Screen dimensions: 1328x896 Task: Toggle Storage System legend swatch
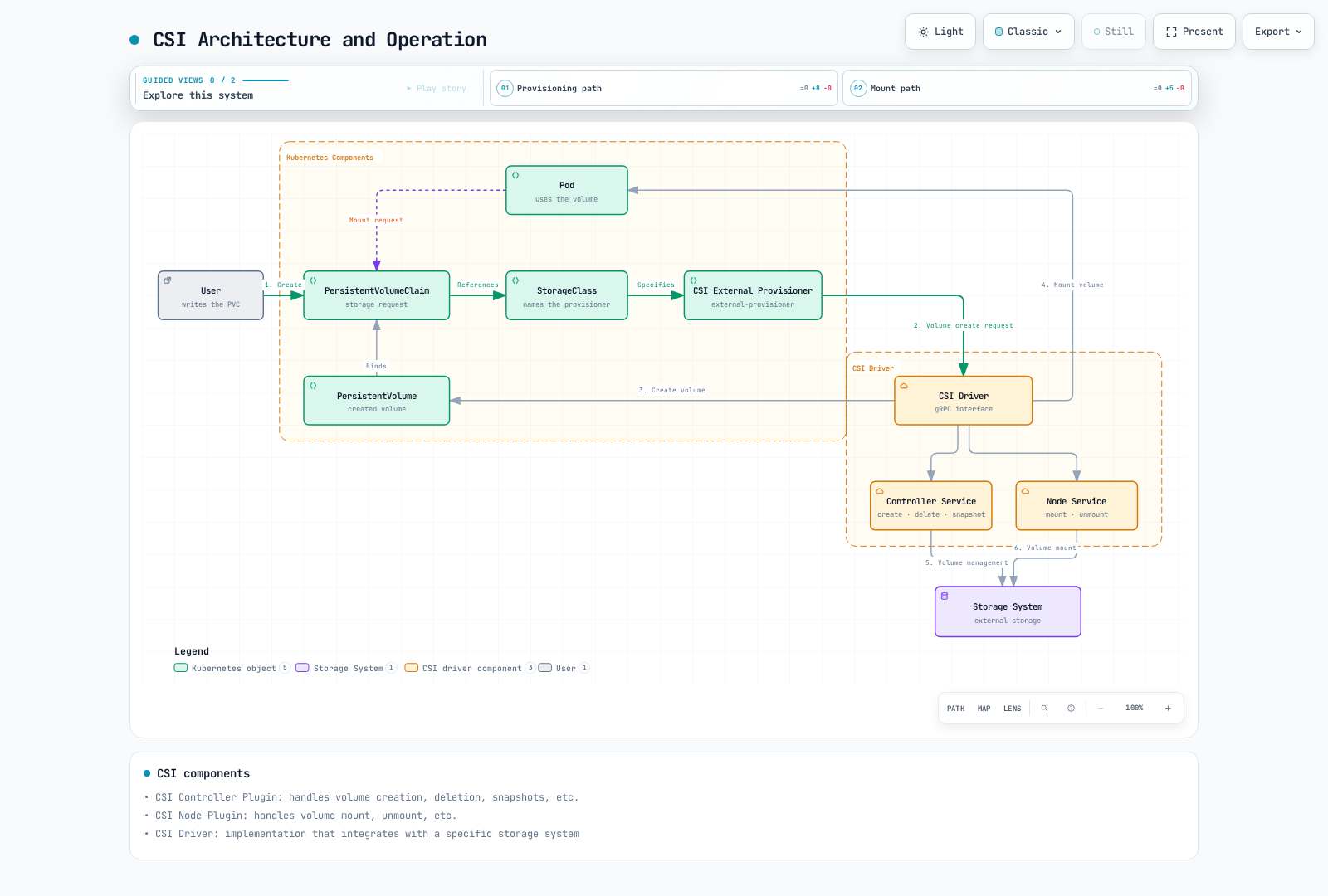click(x=302, y=668)
